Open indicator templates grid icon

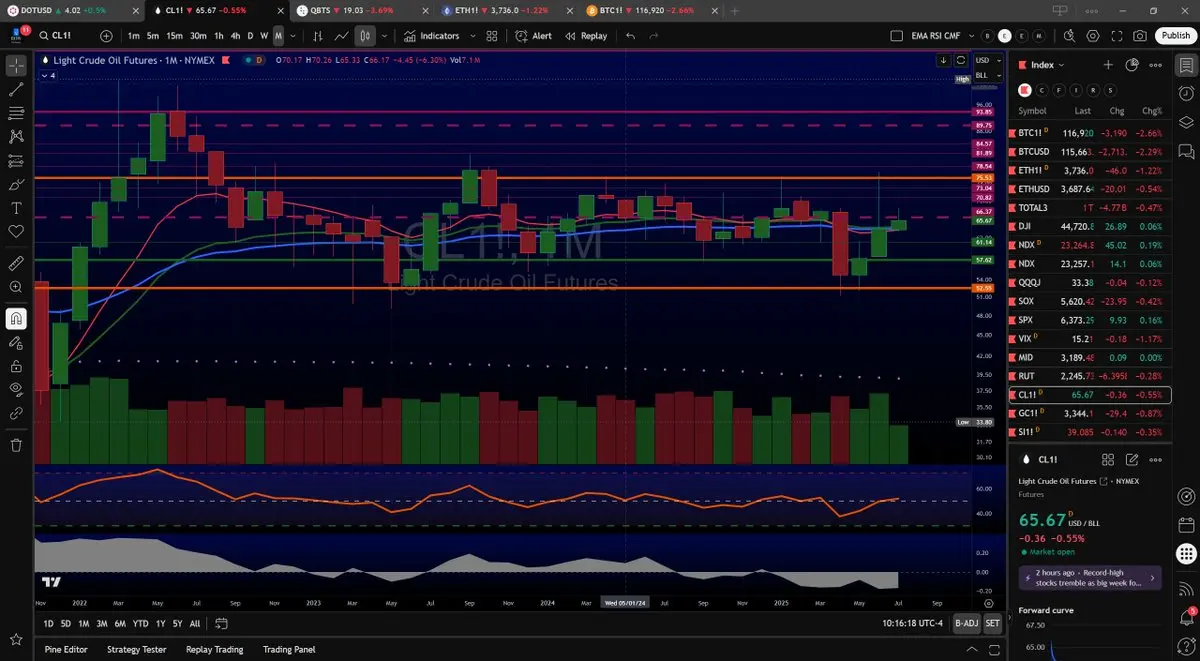pyautogui.click(x=491, y=35)
